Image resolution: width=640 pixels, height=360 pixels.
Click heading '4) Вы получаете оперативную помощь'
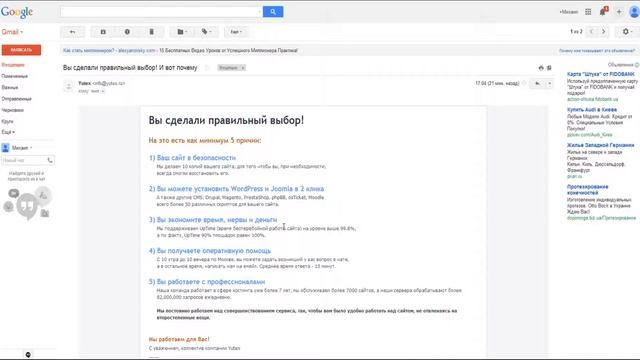point(210,251)
